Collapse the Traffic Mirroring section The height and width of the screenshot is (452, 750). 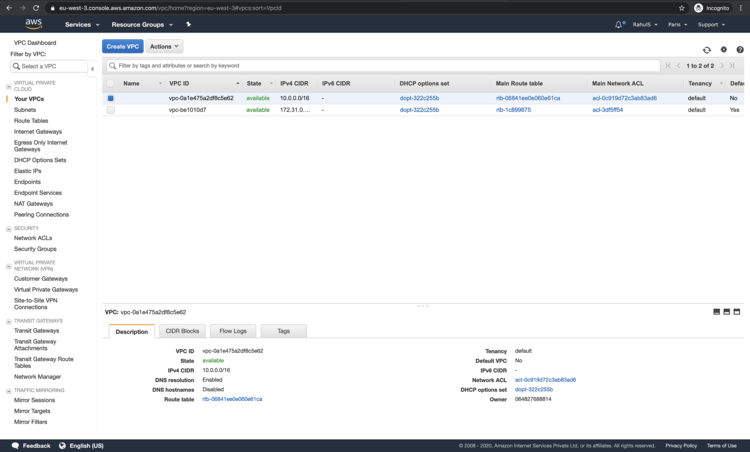pyautogui.click(x=9, y=391)
